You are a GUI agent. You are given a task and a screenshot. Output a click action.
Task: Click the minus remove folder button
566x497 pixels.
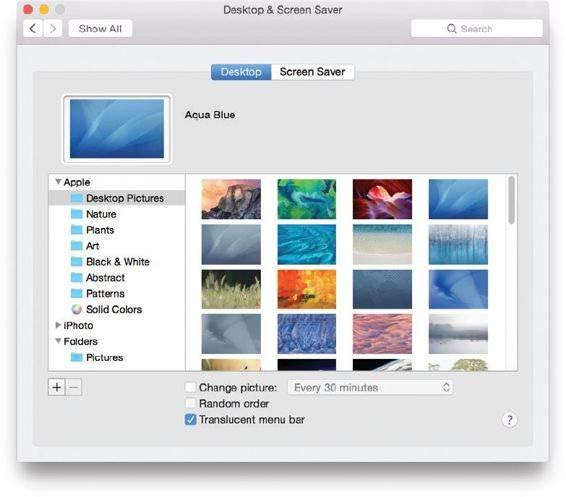74,387
